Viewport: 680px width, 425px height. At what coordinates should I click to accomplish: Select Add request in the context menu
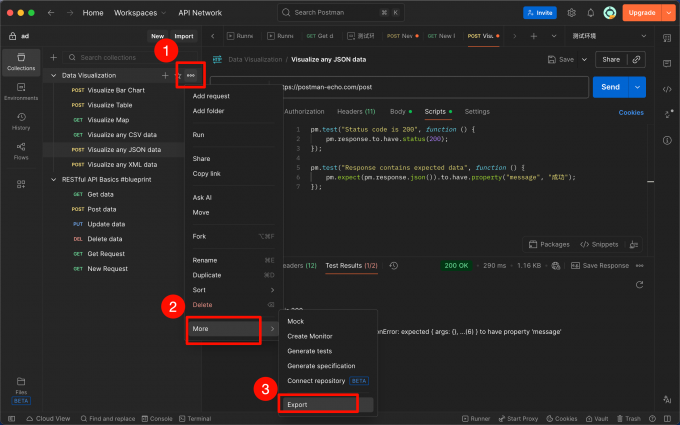click(x=233, y=96)
